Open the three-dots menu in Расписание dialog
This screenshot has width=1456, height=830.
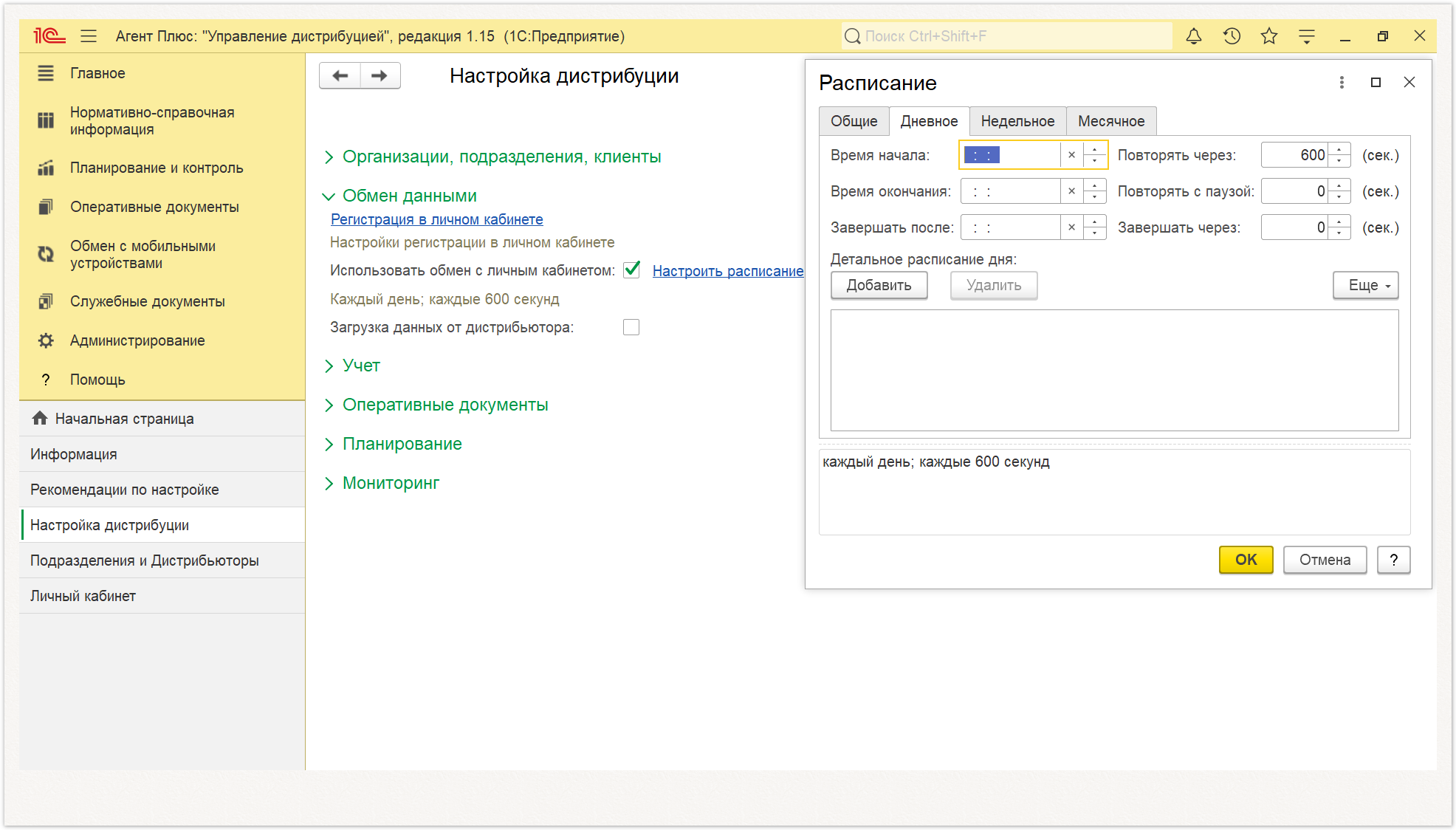click(x=1342, y=83)
